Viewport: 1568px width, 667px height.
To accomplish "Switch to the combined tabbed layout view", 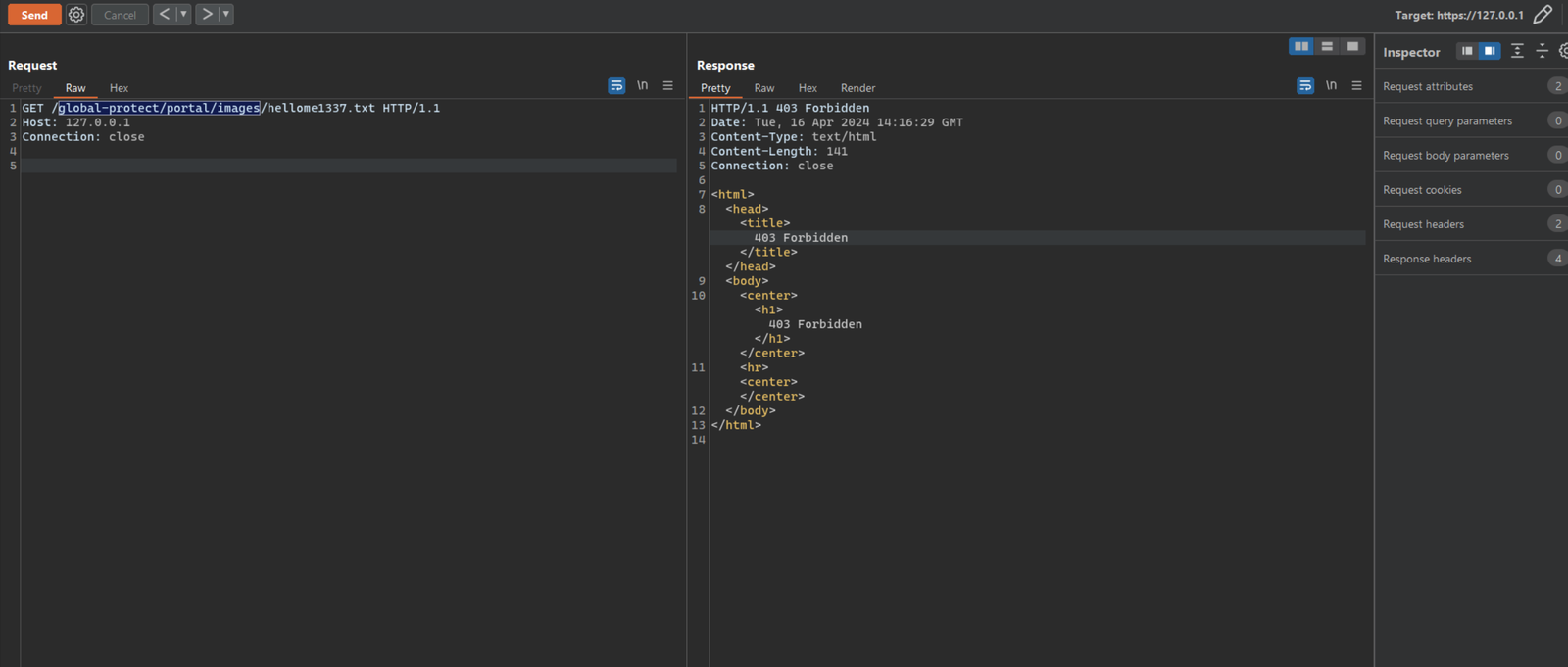I will 1352,46.
